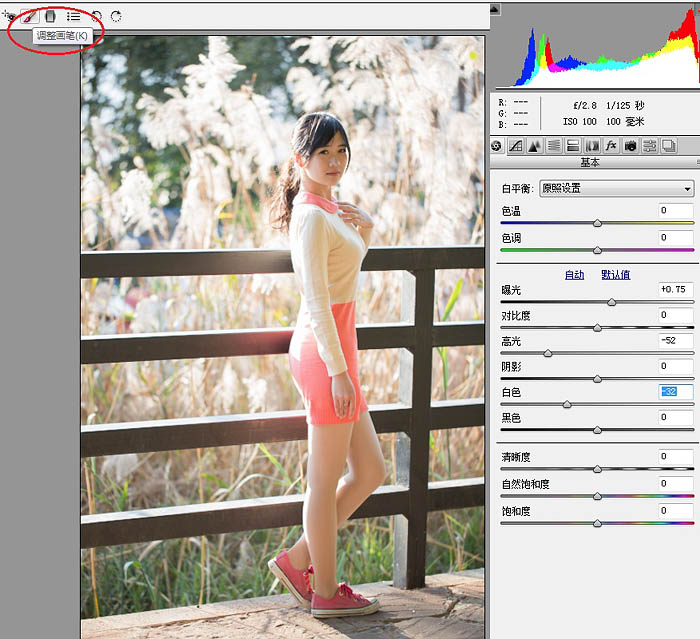Click the 色温 temperature value field
The image size is (700, 639).
(676, 211)
